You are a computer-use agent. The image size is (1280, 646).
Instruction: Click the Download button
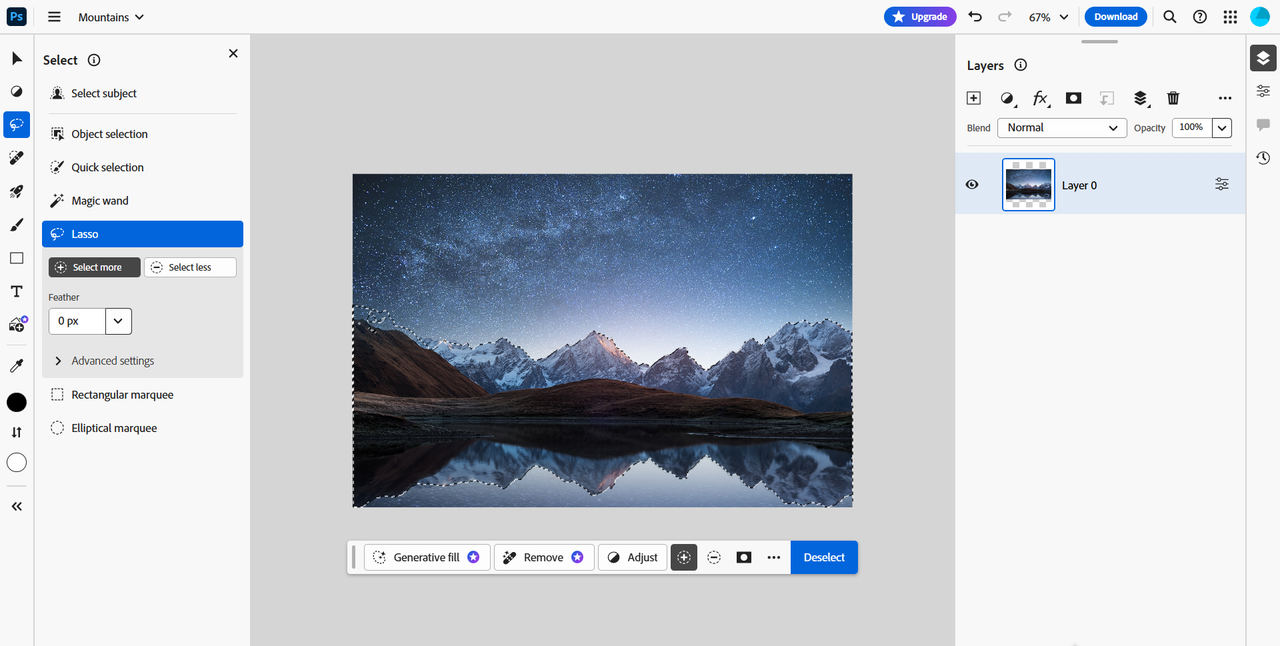click(x=1115, y=17)
